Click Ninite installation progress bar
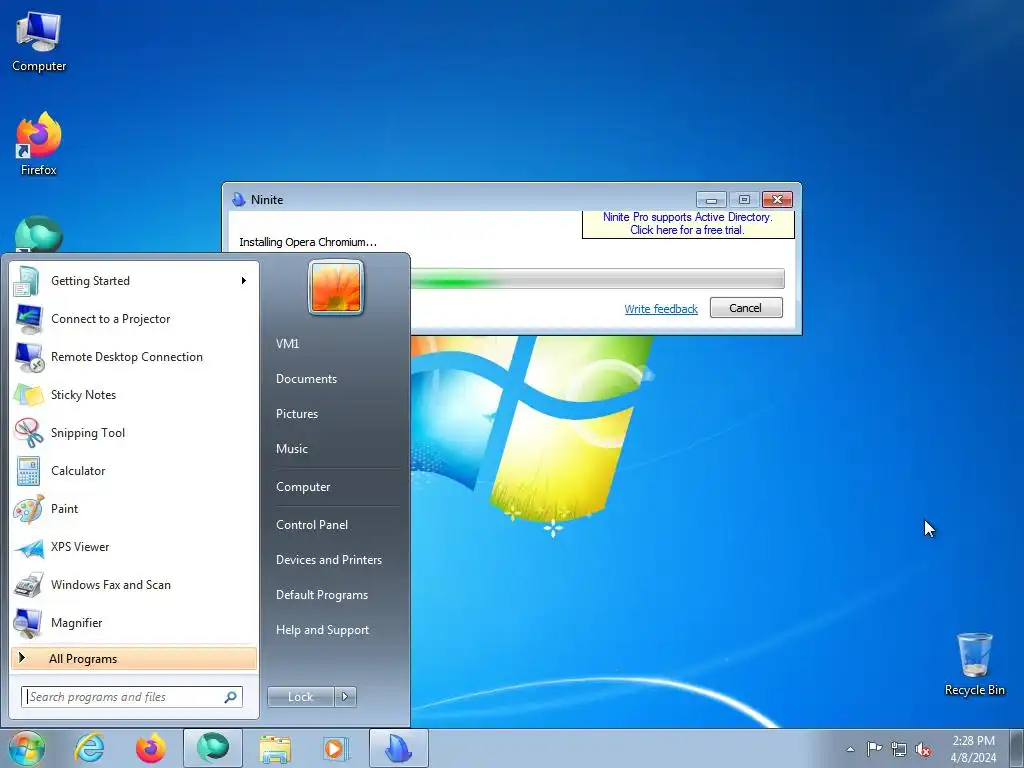Screen dimensions: 1024x768 597,279
